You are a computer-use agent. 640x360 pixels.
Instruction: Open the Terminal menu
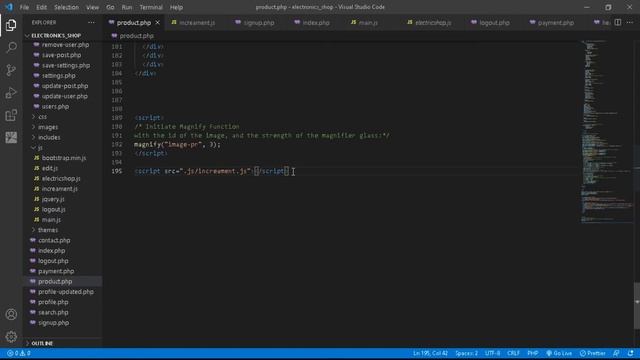151,7
